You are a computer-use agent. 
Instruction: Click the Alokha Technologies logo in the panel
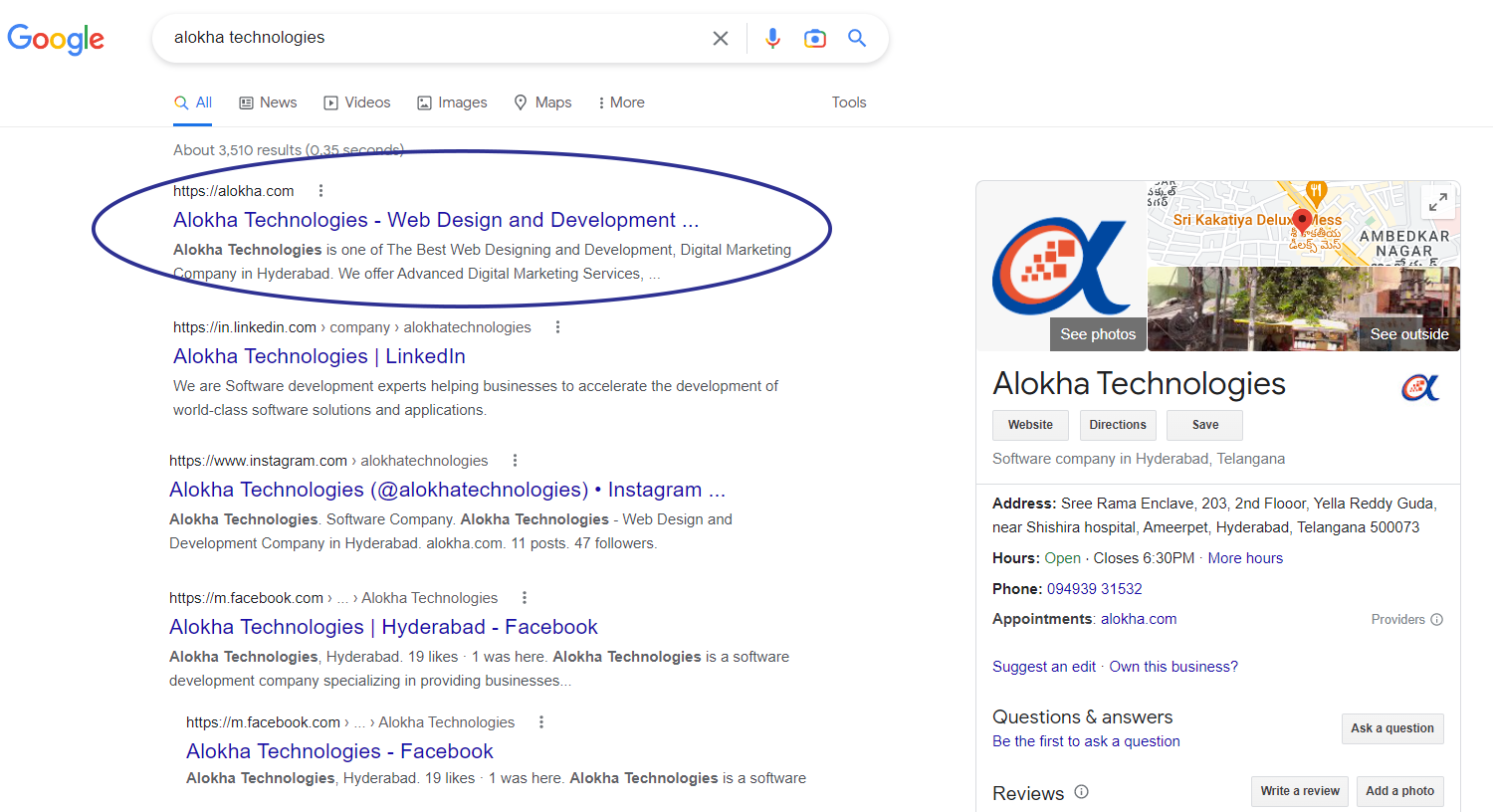[1420, 388]
